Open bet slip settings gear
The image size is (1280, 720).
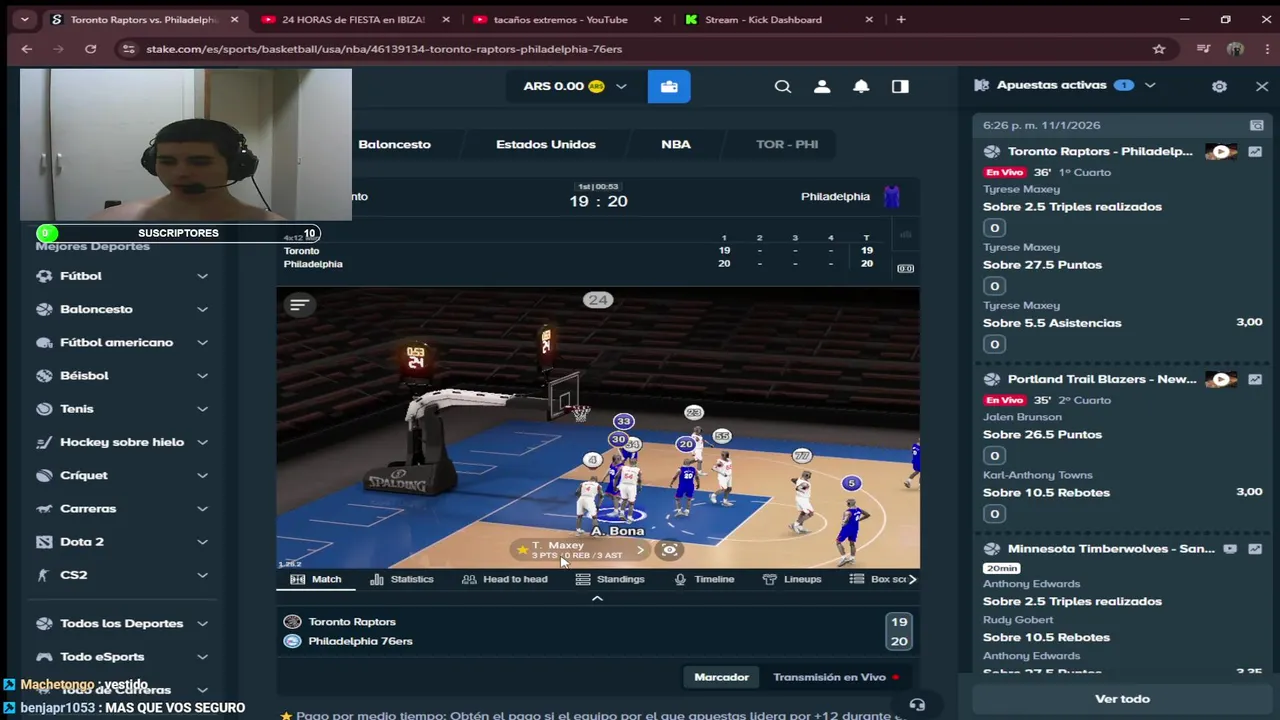(1219, 86)
